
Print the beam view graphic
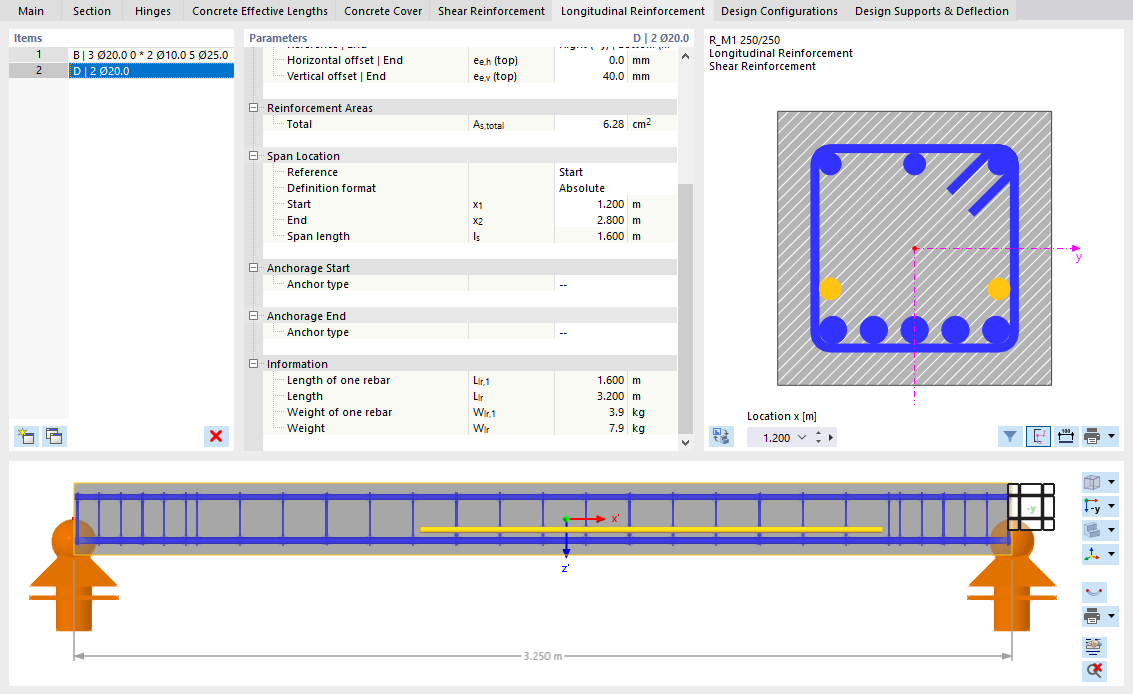1093,617
